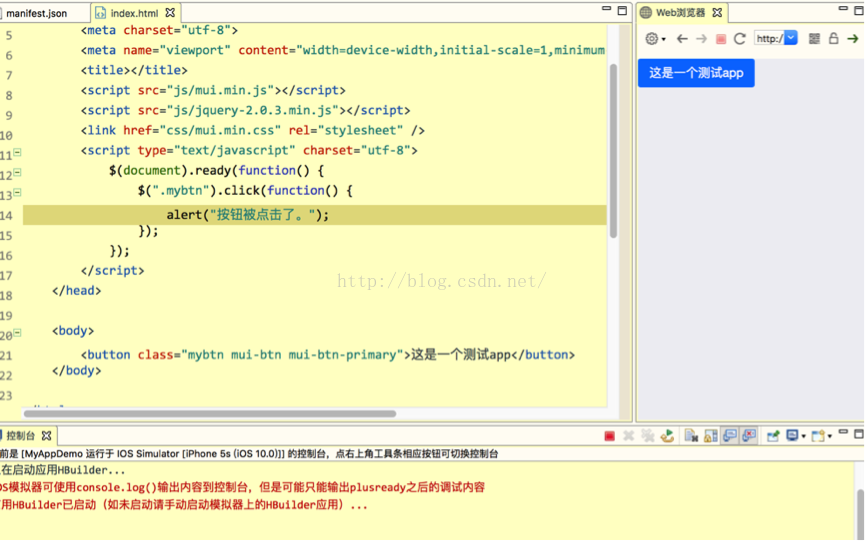Viewport: 865px width, 541px height.
Task: Click the editor horizontal scrollbar thumb
Action: point(210,414)
